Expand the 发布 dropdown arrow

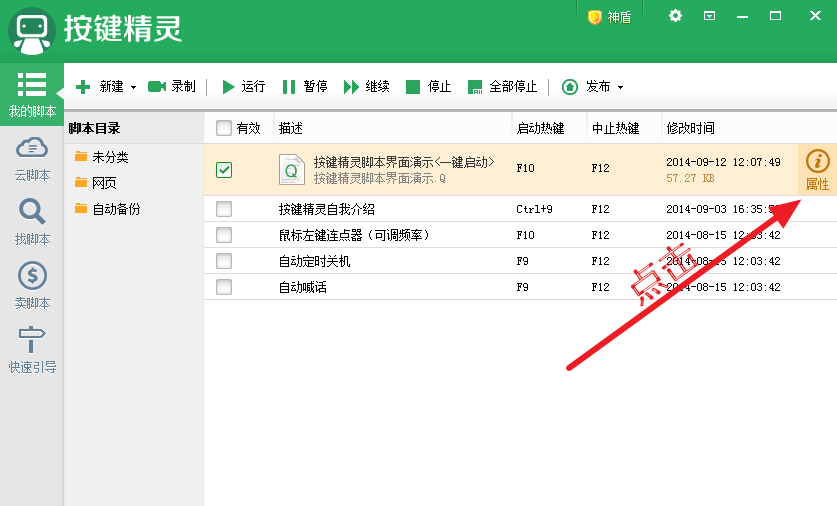(x=620, y=87)
